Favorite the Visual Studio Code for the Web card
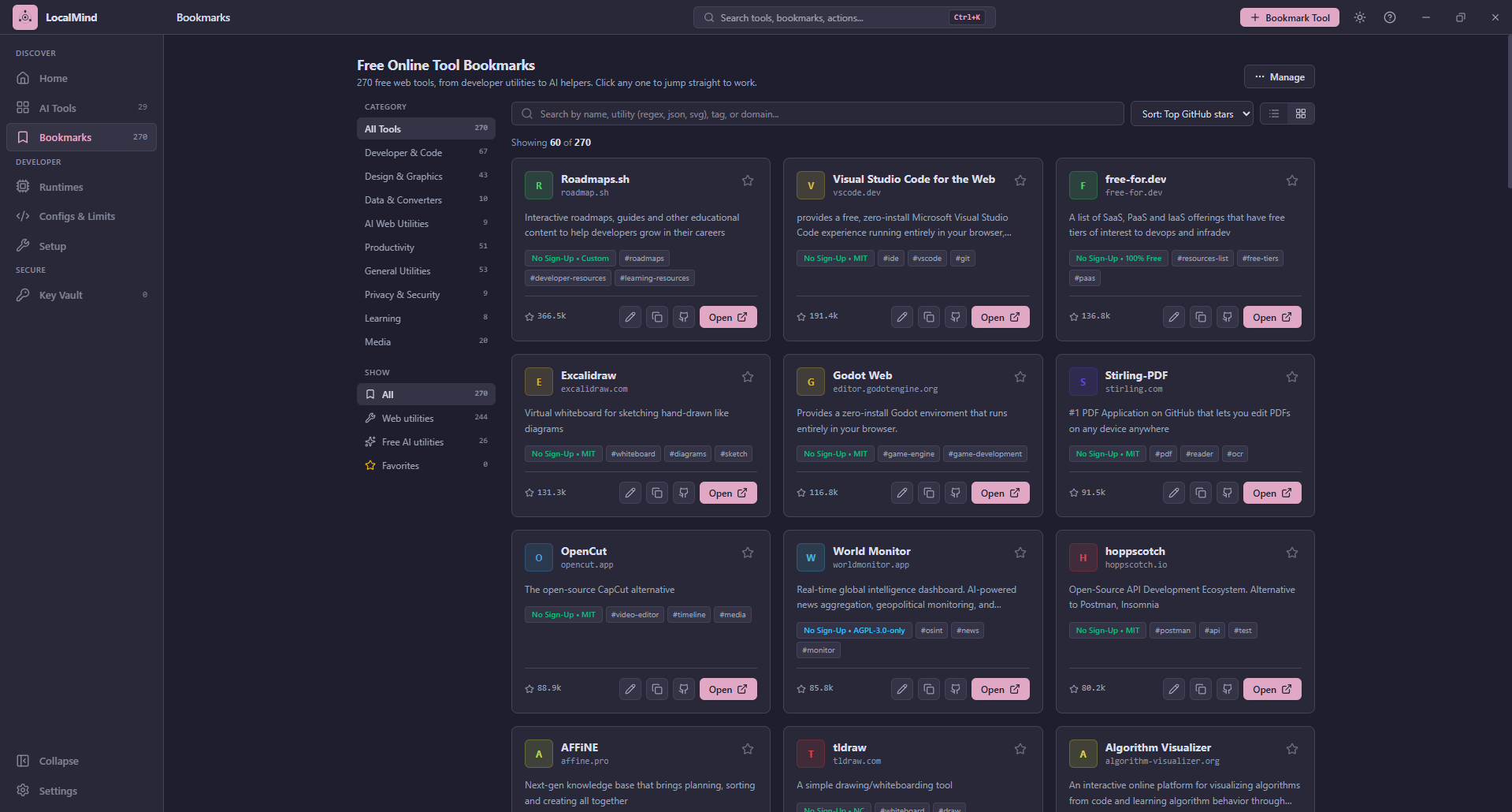This screenshot has height=812, width=1512. click(1020, 181)
